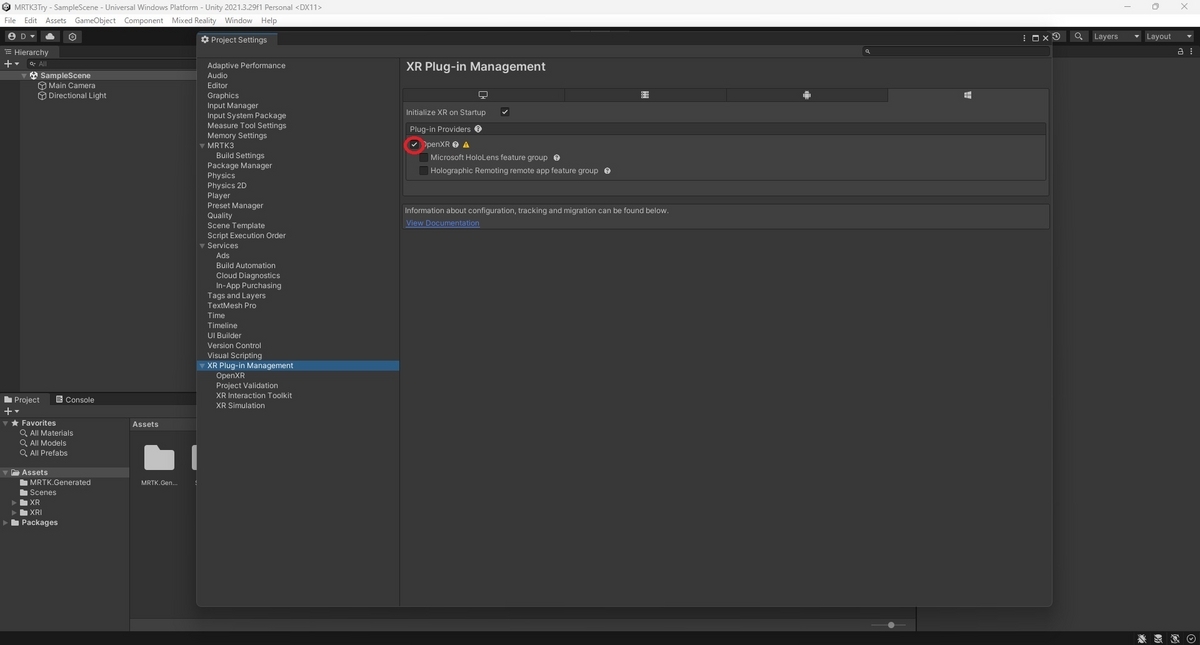Open the View Documentation link
Image resolution: width=1200 pixels, height=645 pixels.
[x=442, y=223]
